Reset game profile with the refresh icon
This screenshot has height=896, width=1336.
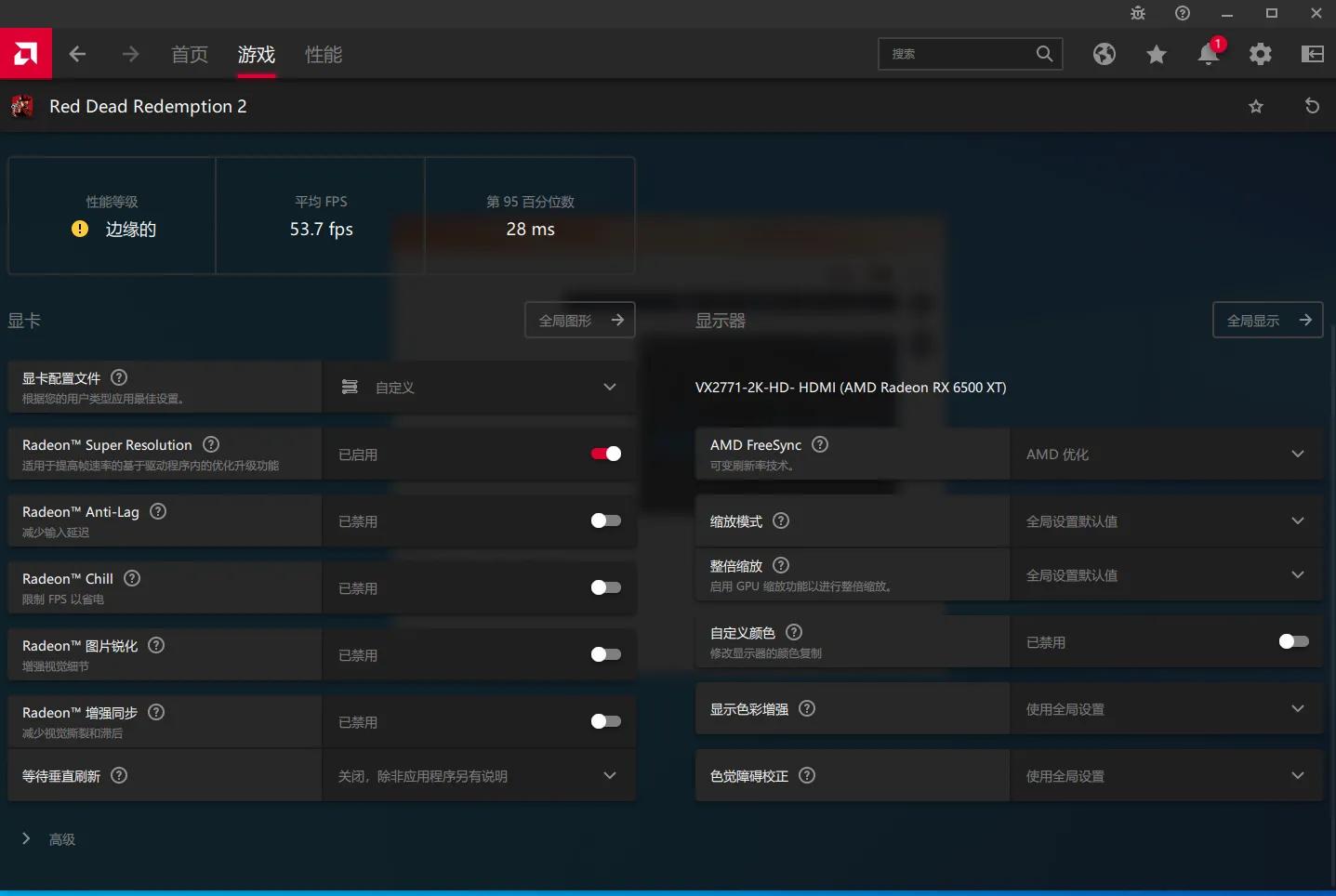pos(1312,106)
